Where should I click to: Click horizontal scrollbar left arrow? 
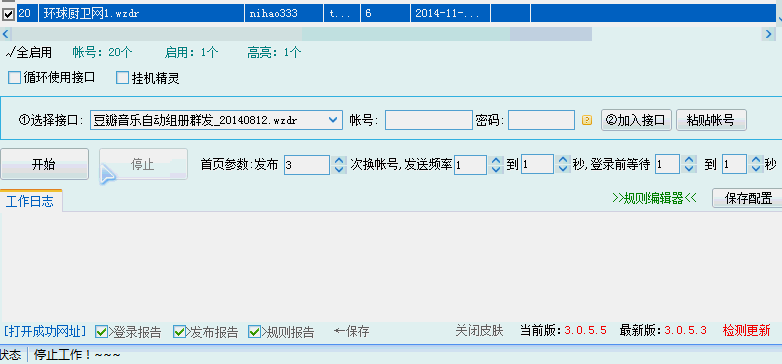[6, 34]
